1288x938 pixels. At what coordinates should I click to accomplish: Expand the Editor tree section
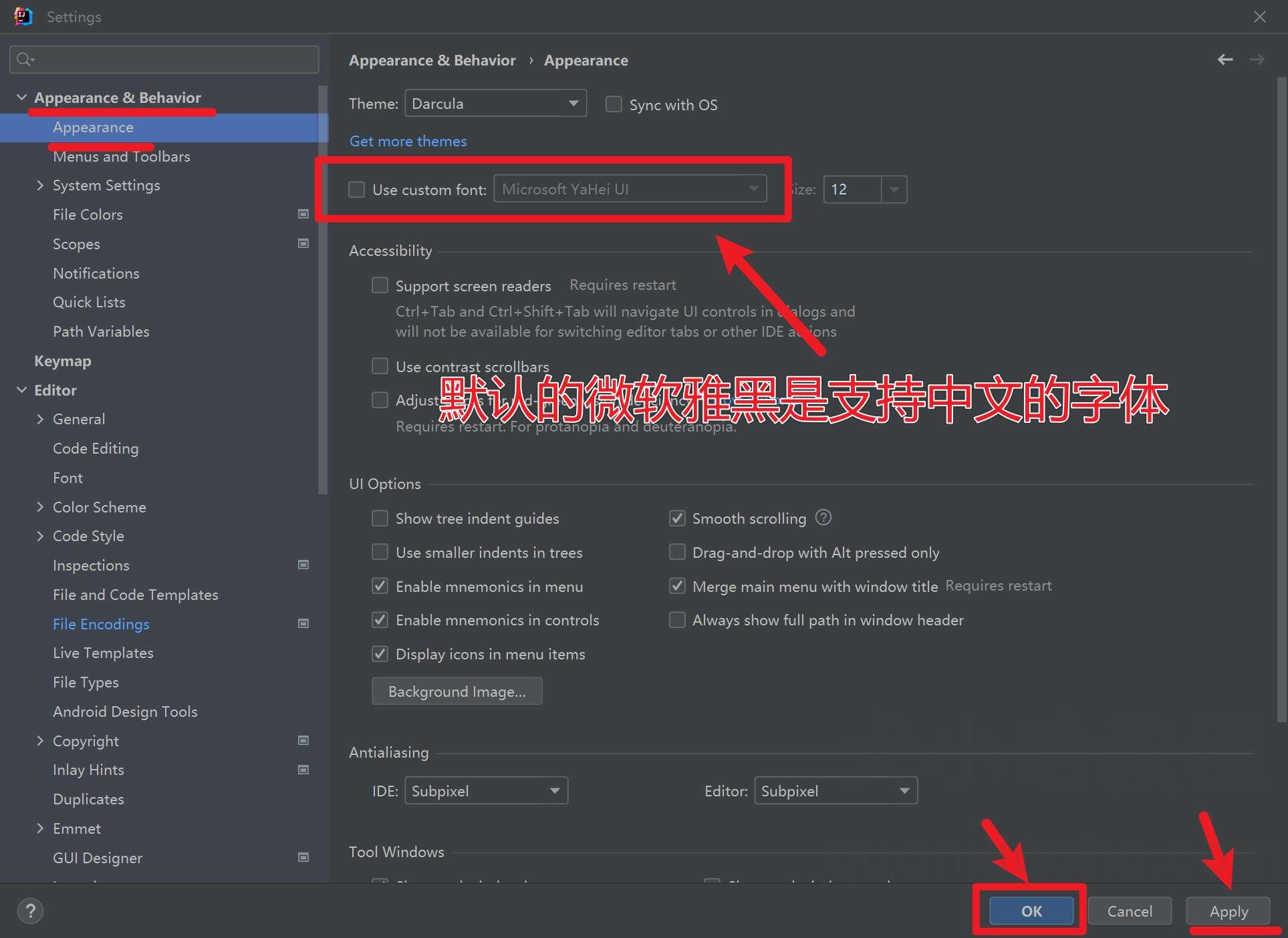click(22, 389)
